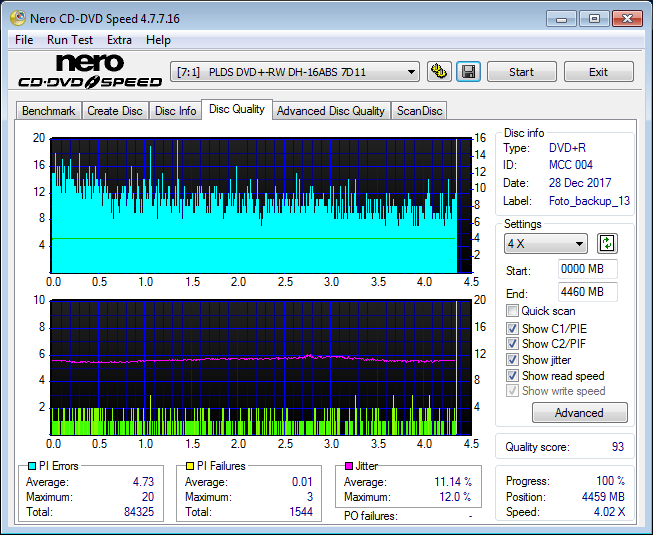Uncheck Show C2/PIF
The width and height of the screenshot is (653, 535).
coord(512,344)
